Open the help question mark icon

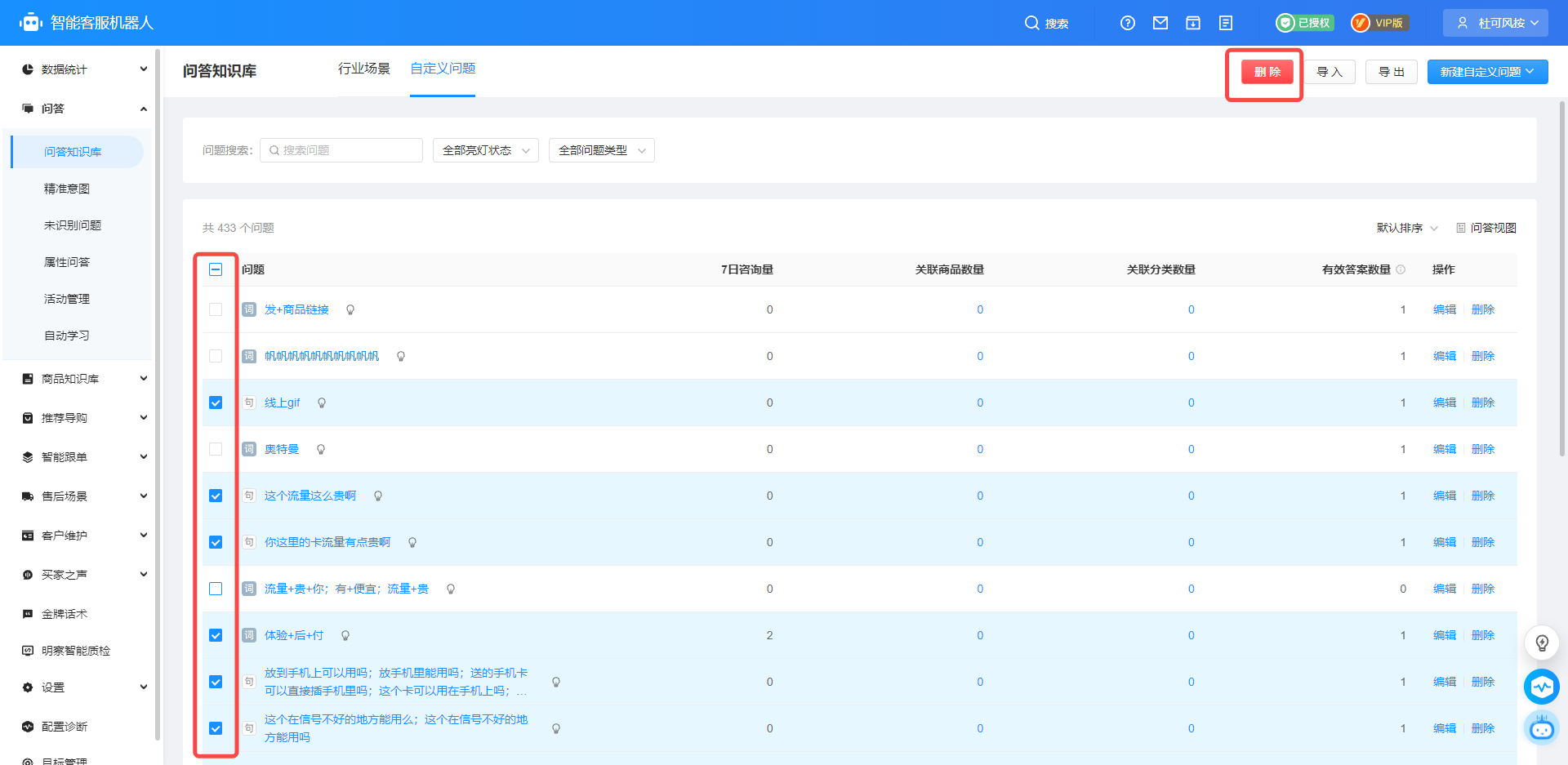click(1128, 23)
